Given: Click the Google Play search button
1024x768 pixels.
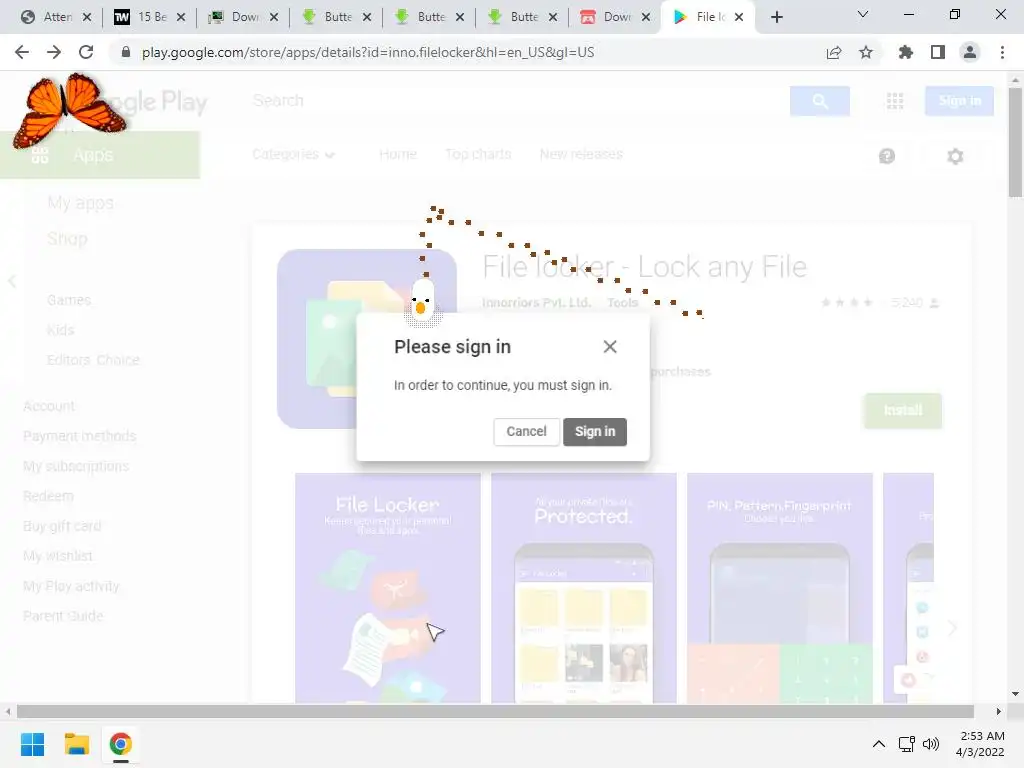Looking at the screenshot, I should [820, 101].
